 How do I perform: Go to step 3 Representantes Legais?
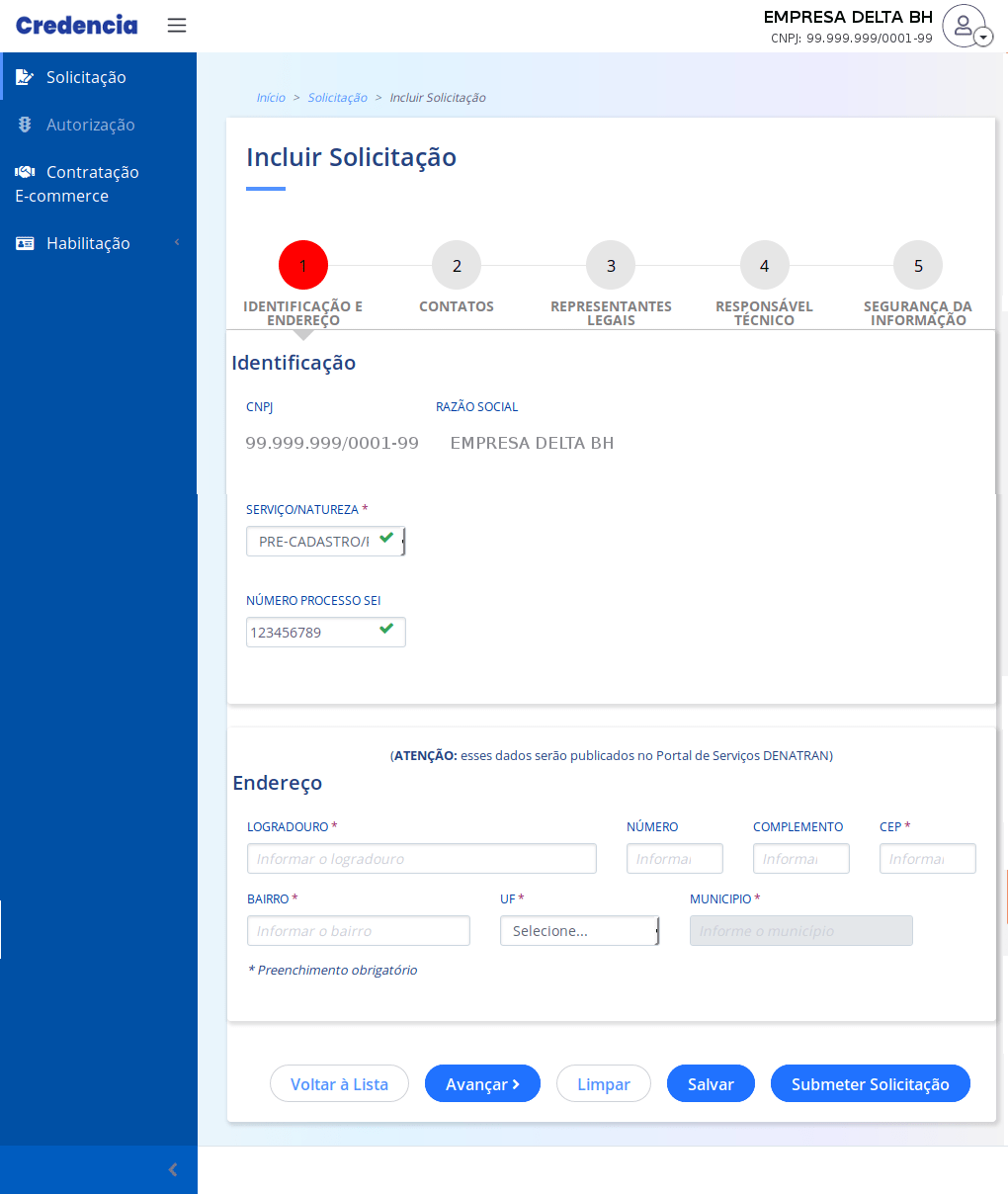tap(611, 266)
